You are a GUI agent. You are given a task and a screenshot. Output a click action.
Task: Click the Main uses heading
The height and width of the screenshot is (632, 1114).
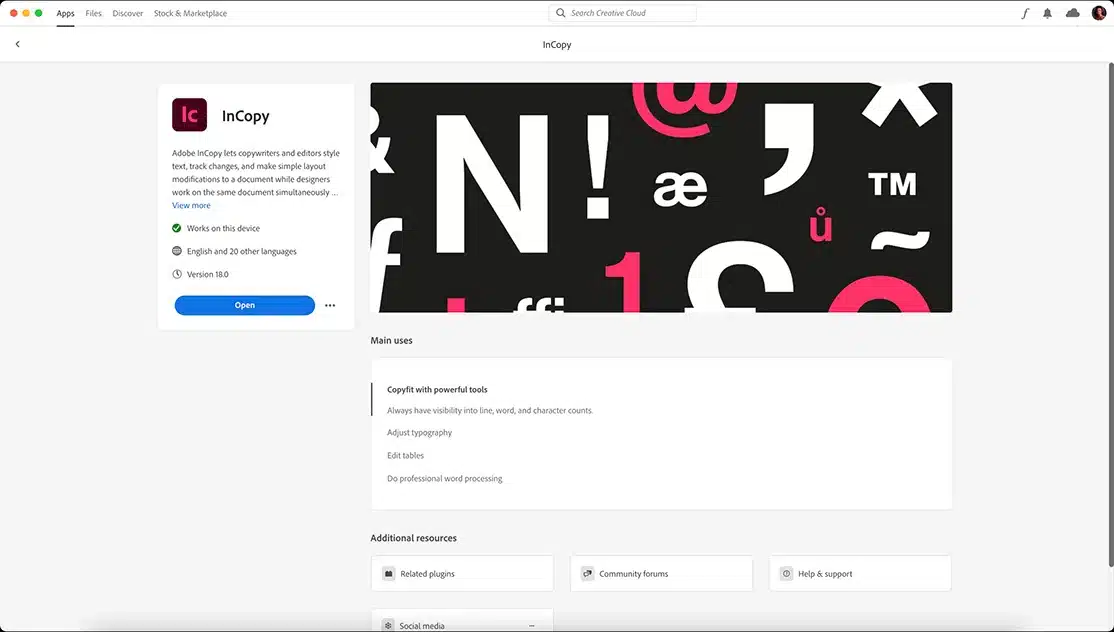(x=391, y=340)
